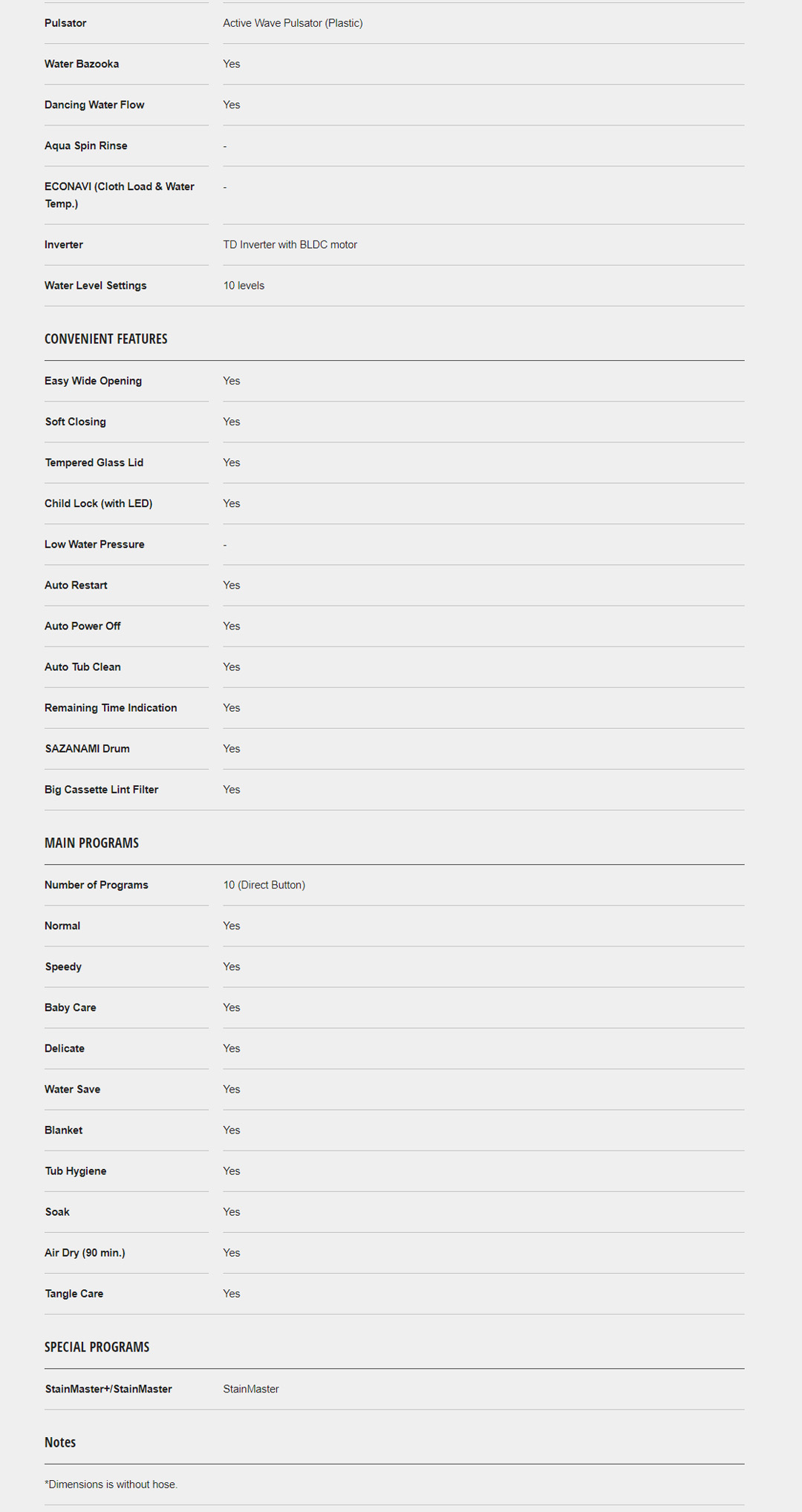This screenshot has height=1512, width=802.
Task: Click the Inverter row label
Action: point(64,245)
